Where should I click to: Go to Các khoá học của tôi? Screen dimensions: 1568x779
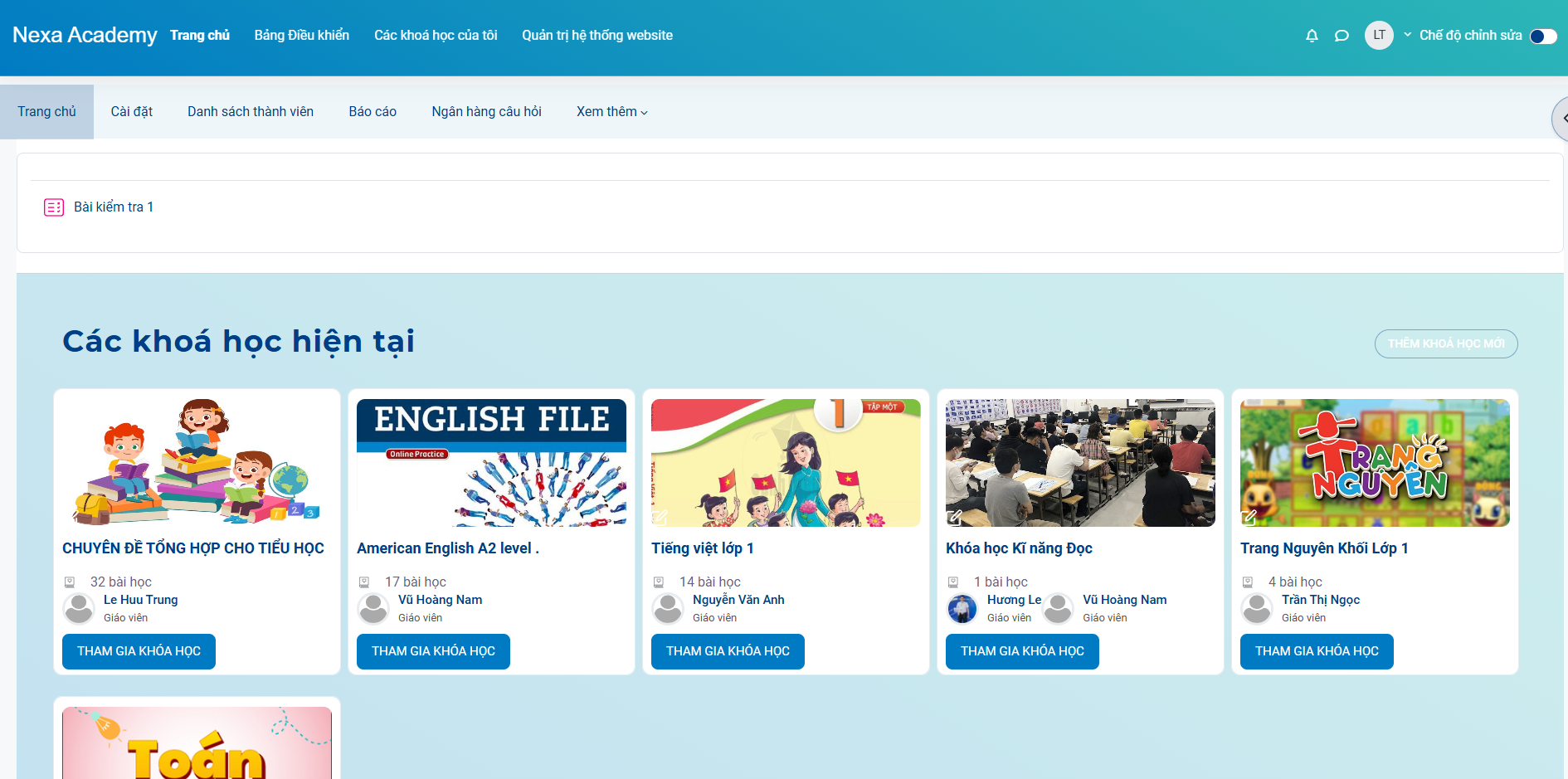coord(436,36)
